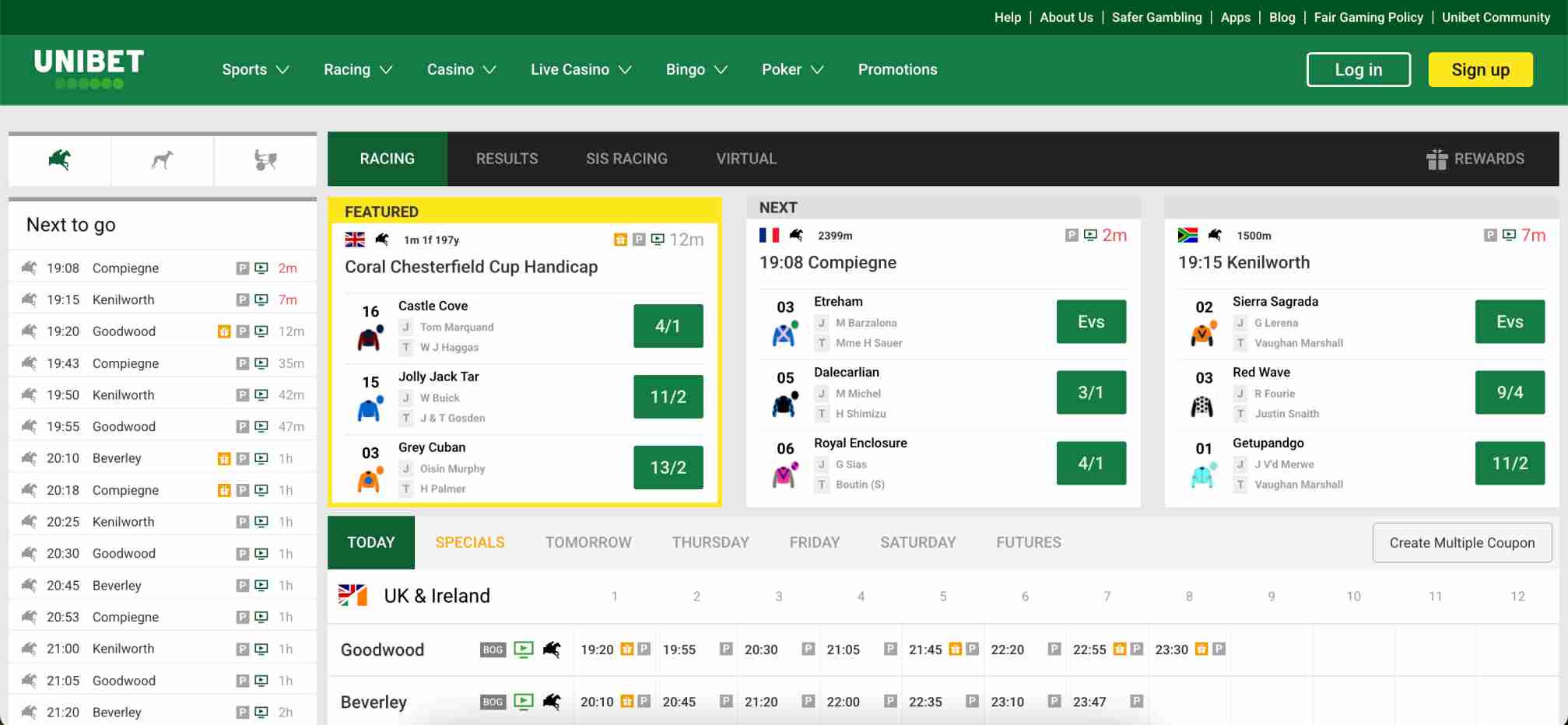This screenshot has width=1568, height=725.
Task: Select the Friday tab
Action: [x=815, y=542]
